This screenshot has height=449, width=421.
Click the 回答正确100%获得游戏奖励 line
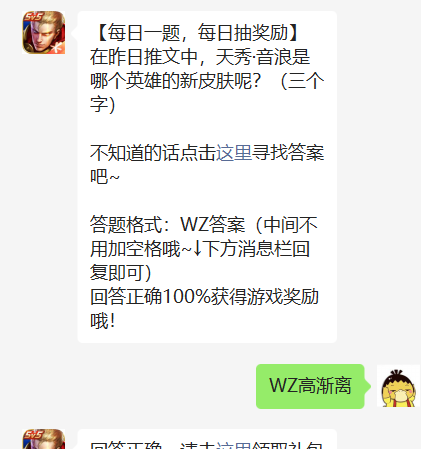[204, 297]
